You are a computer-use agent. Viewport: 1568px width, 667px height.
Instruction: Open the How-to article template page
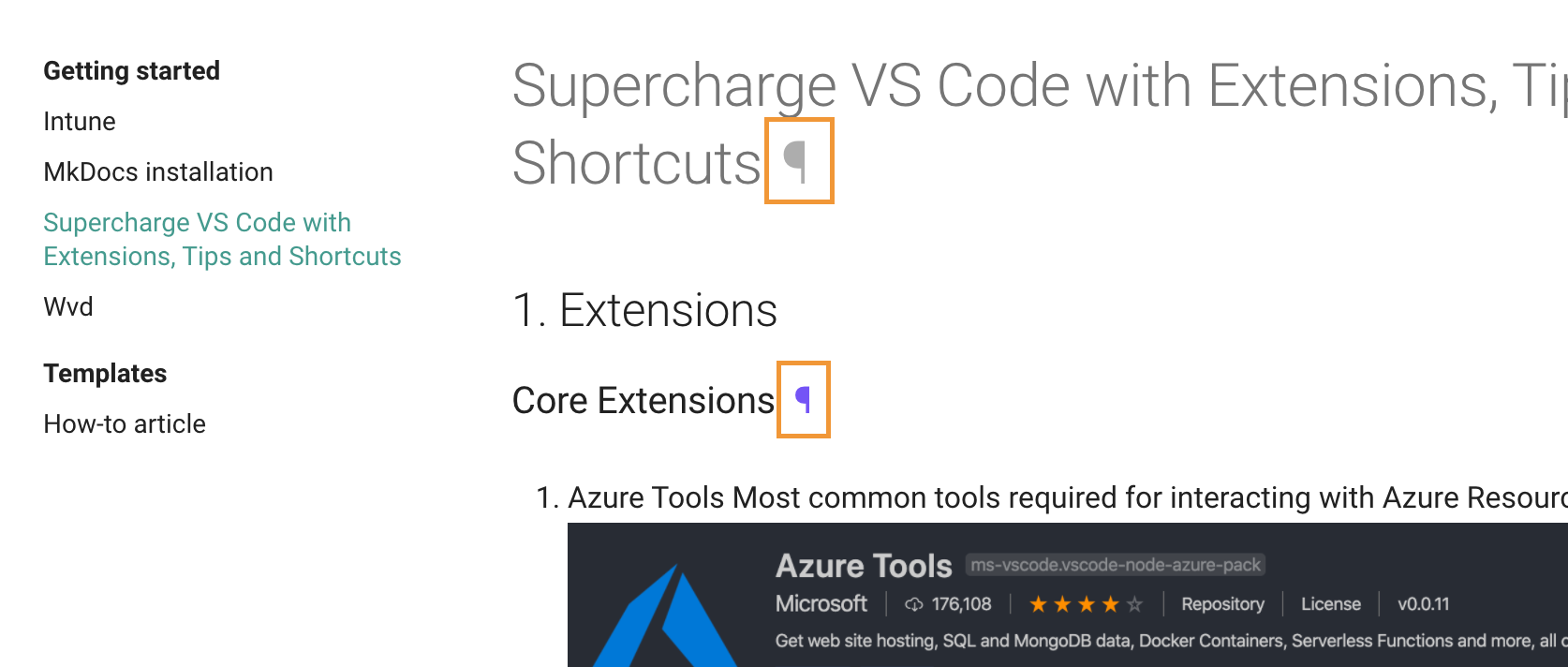coord(125,424)
